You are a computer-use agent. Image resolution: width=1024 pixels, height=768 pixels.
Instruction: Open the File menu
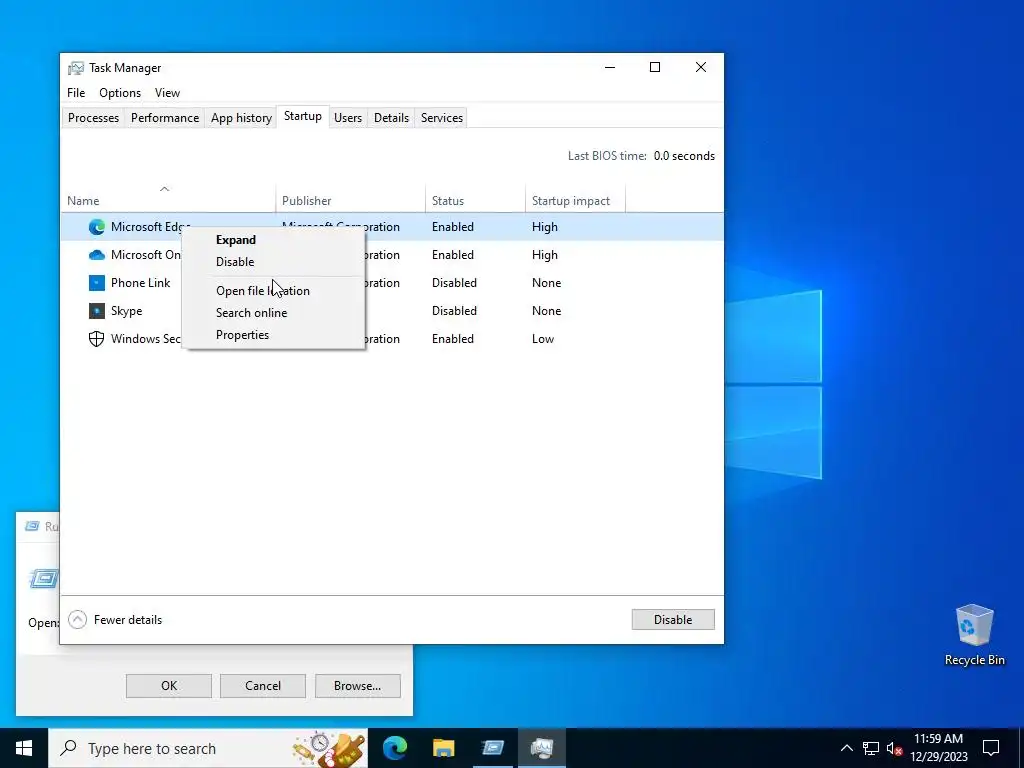point(76,93)
